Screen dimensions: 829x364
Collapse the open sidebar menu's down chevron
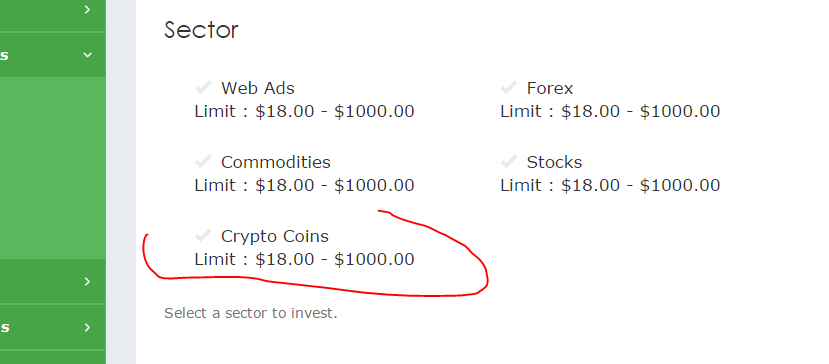tap(88, 54)
